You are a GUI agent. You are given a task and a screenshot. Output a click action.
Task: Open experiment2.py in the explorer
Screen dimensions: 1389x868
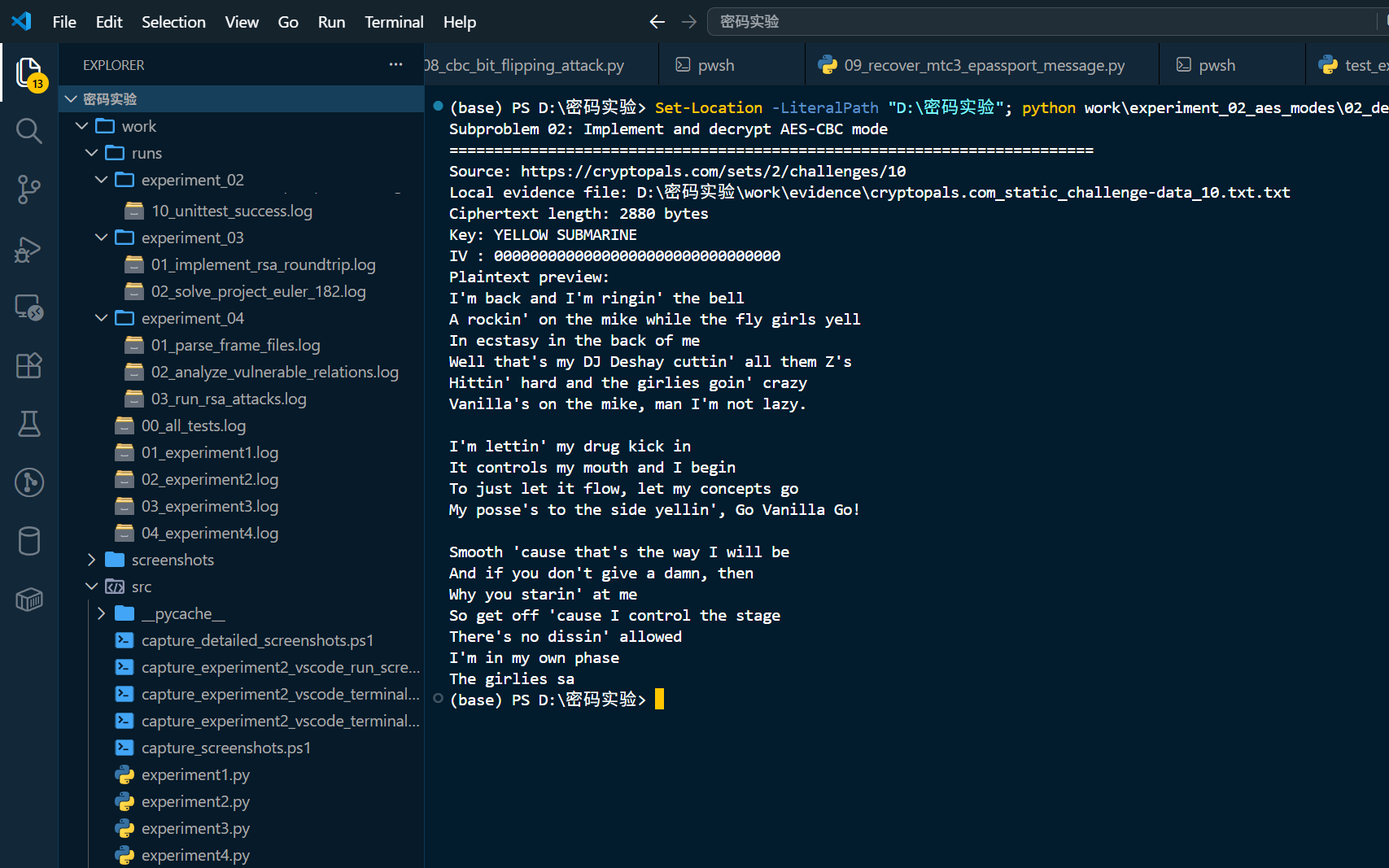coord(195,801)
